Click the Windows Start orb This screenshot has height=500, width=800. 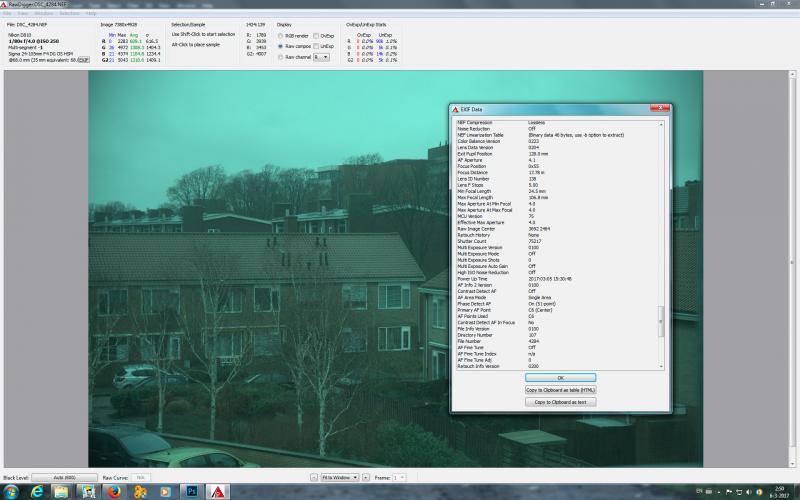point(10,492)
